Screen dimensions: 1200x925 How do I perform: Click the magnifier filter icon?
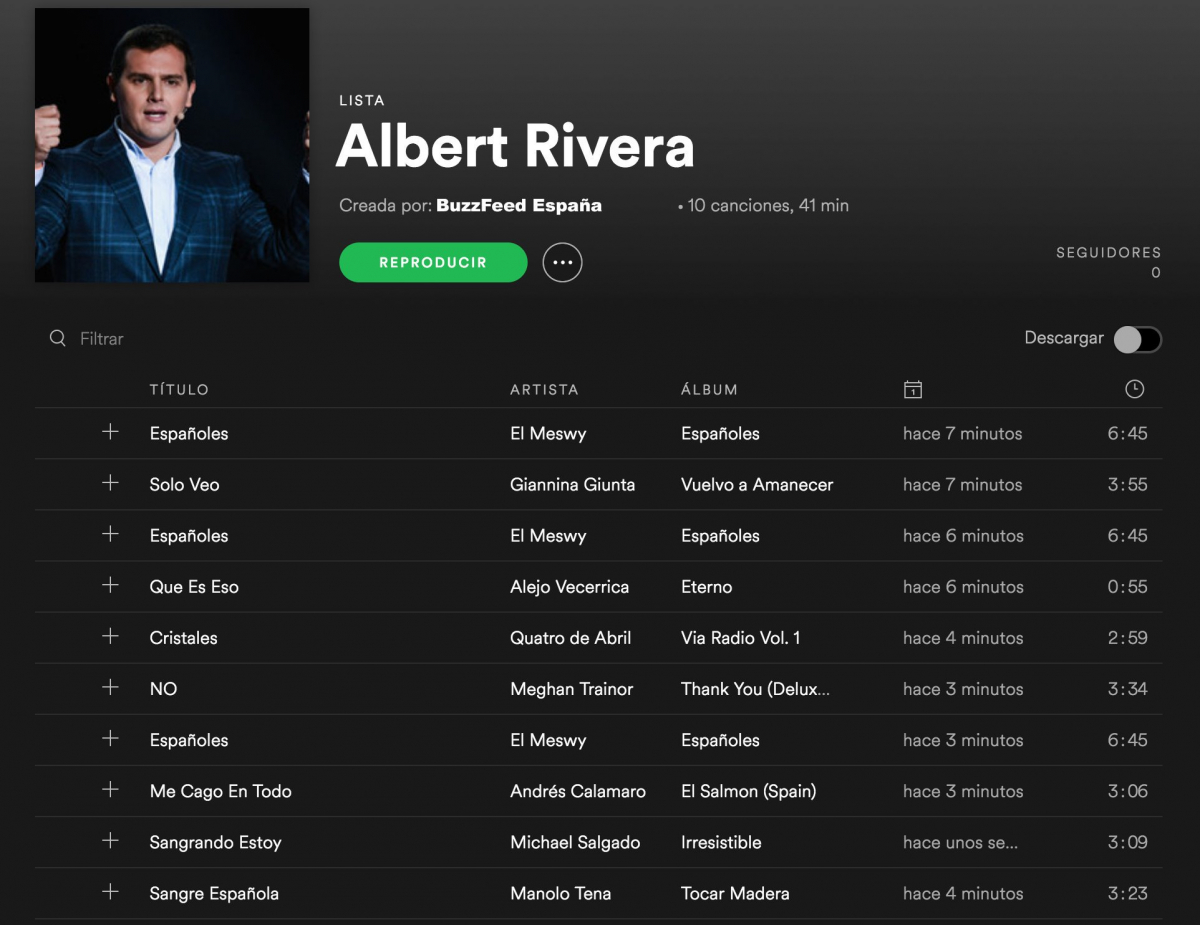58,338
